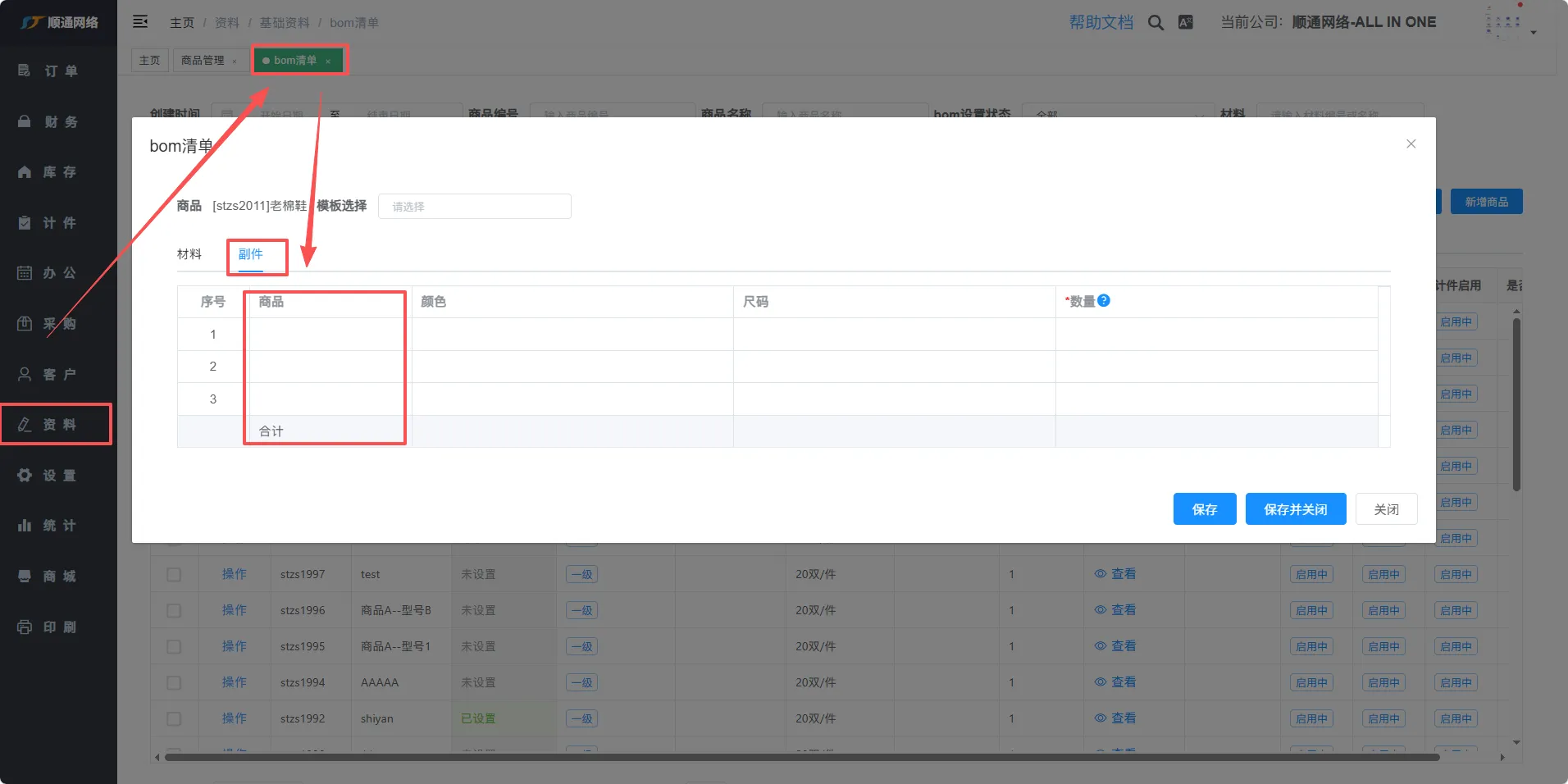Open the 模板选择 dropdown

tap(474, 207)
